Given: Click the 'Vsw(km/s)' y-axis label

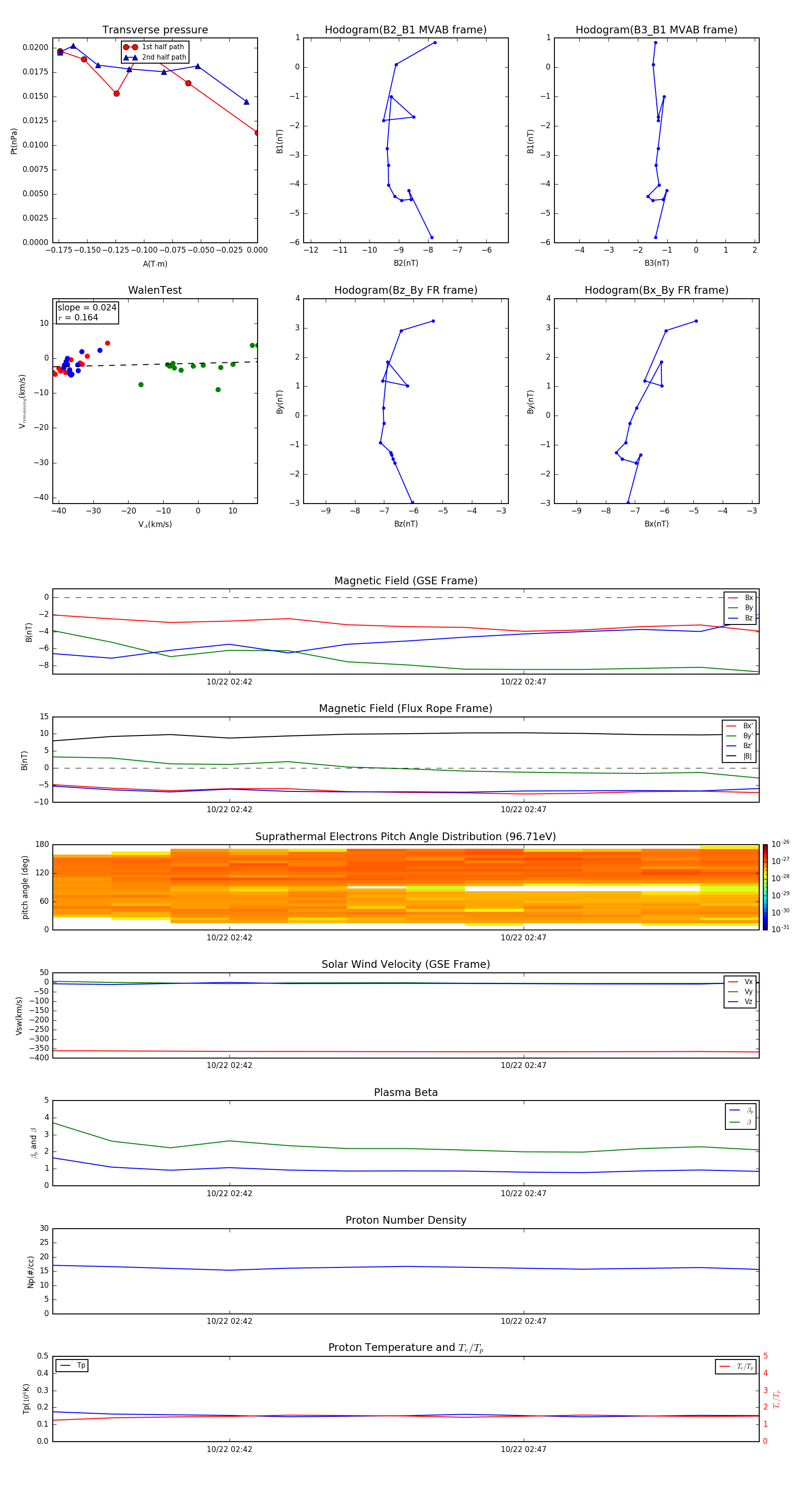Looking at the screenshot, I should [18, 1016].
